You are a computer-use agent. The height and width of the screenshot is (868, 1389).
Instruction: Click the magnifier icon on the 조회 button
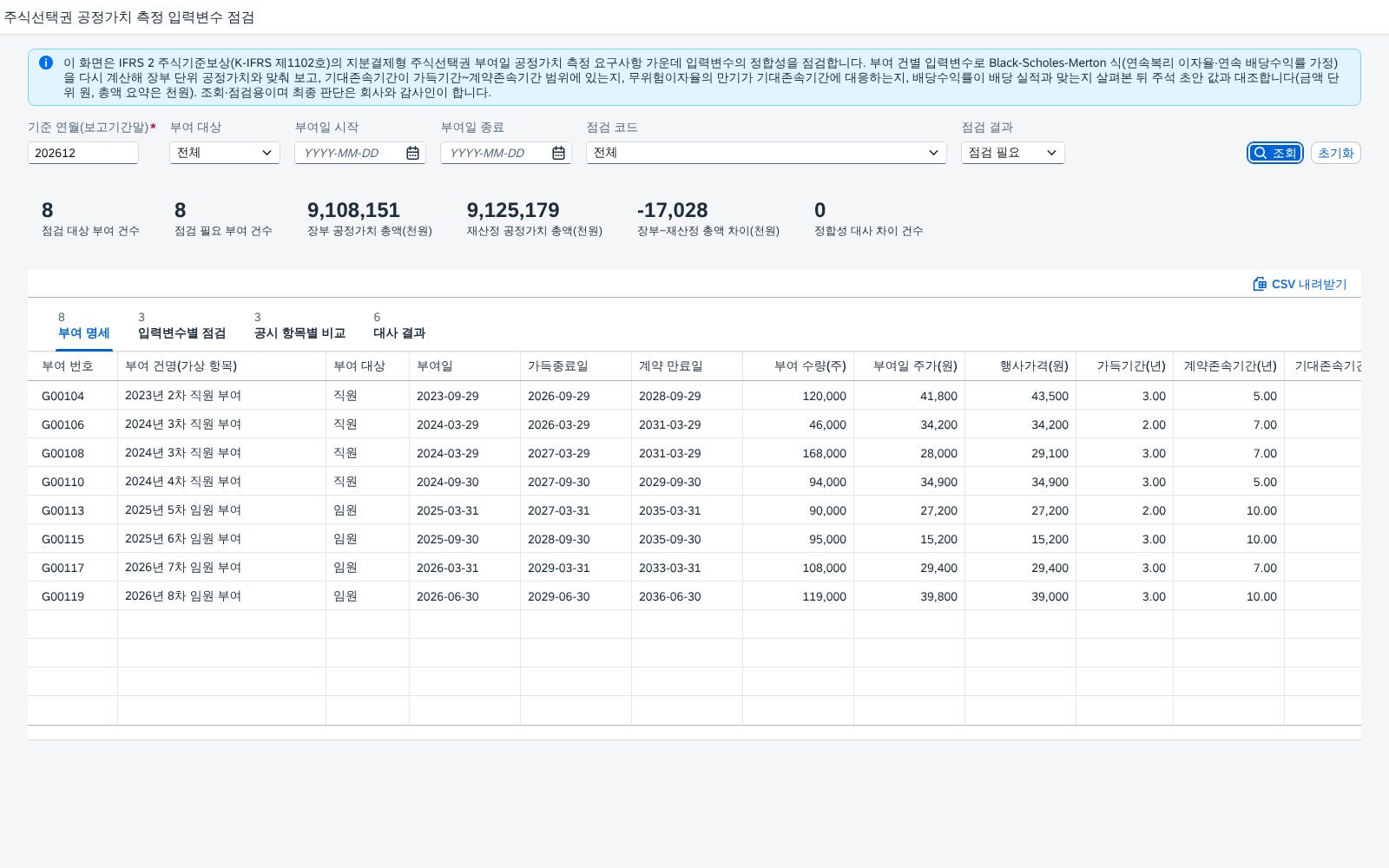point(1261,153)
